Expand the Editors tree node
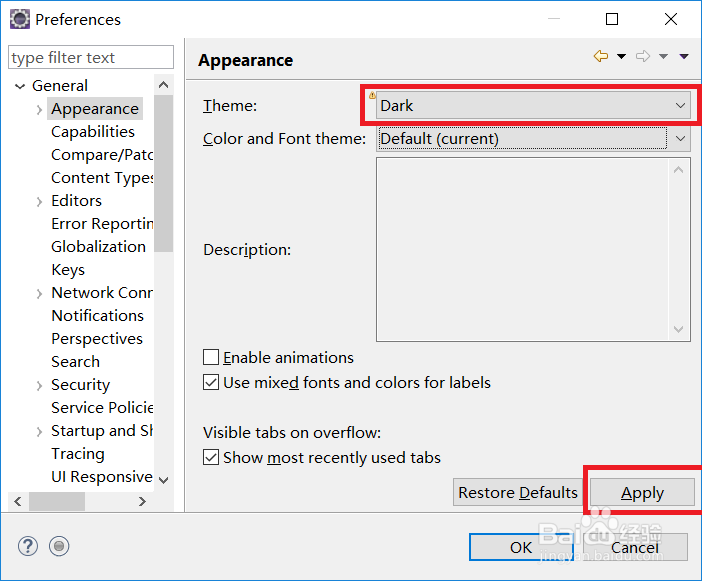 click(39, 201)
